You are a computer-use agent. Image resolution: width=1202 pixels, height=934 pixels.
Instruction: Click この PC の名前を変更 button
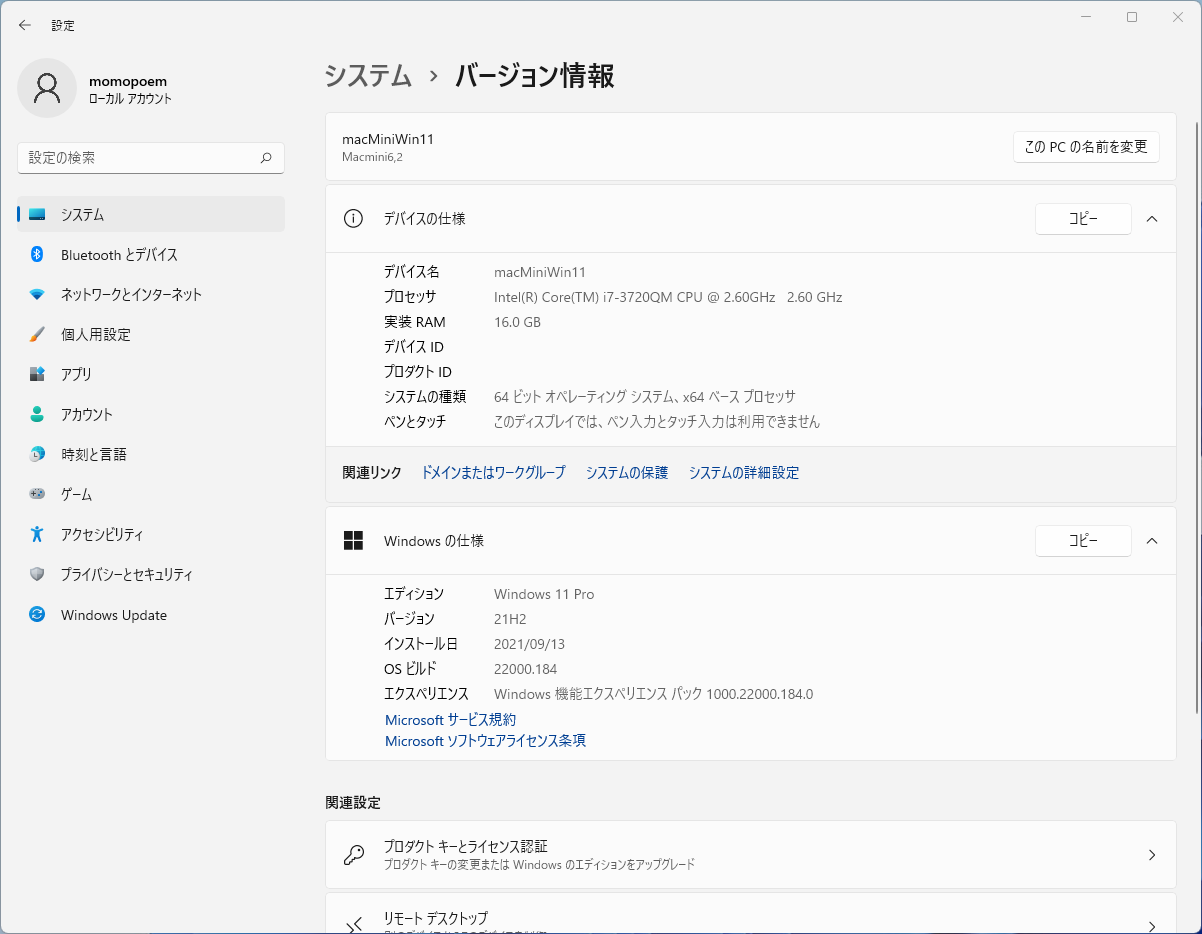click(x=1085, y=147)
